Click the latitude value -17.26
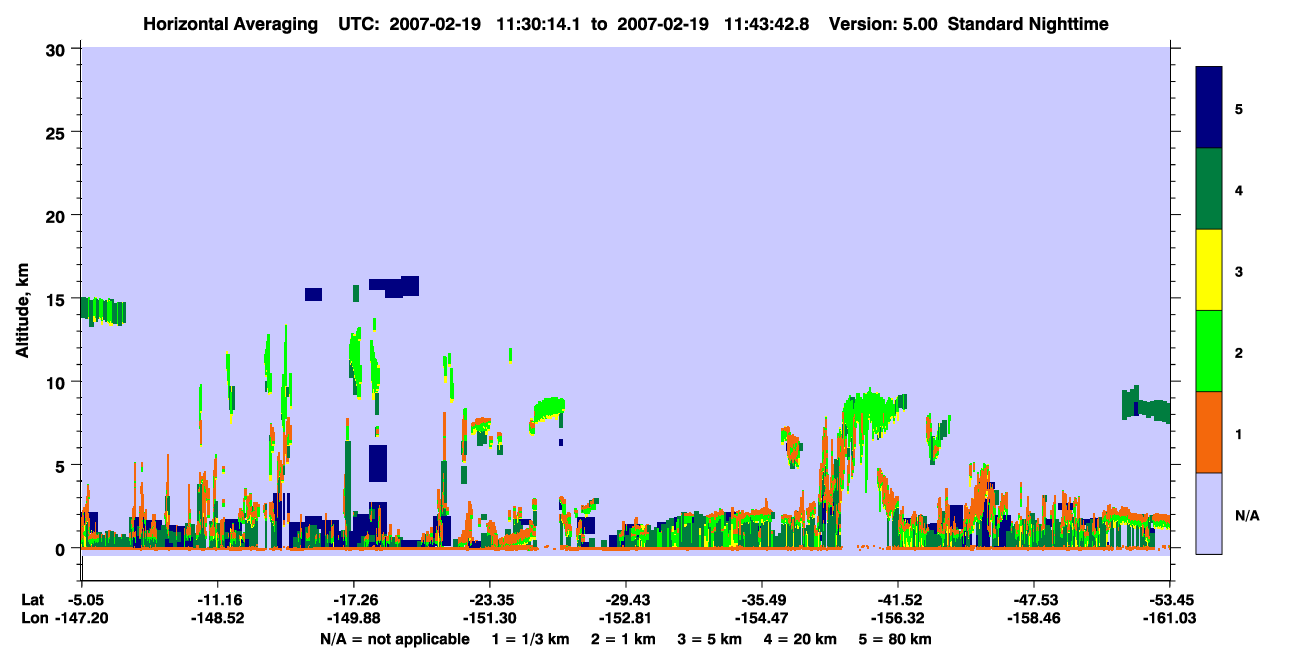1300x667 pixels. (x=354, y=600)
